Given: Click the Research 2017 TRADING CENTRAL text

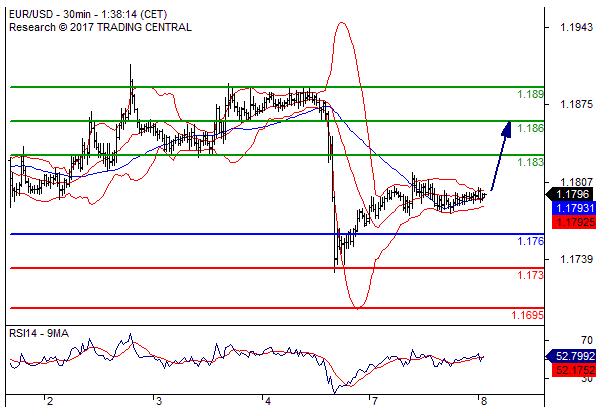Looking at the screenshot, I should pyautogui.click(x=100, y=28).
